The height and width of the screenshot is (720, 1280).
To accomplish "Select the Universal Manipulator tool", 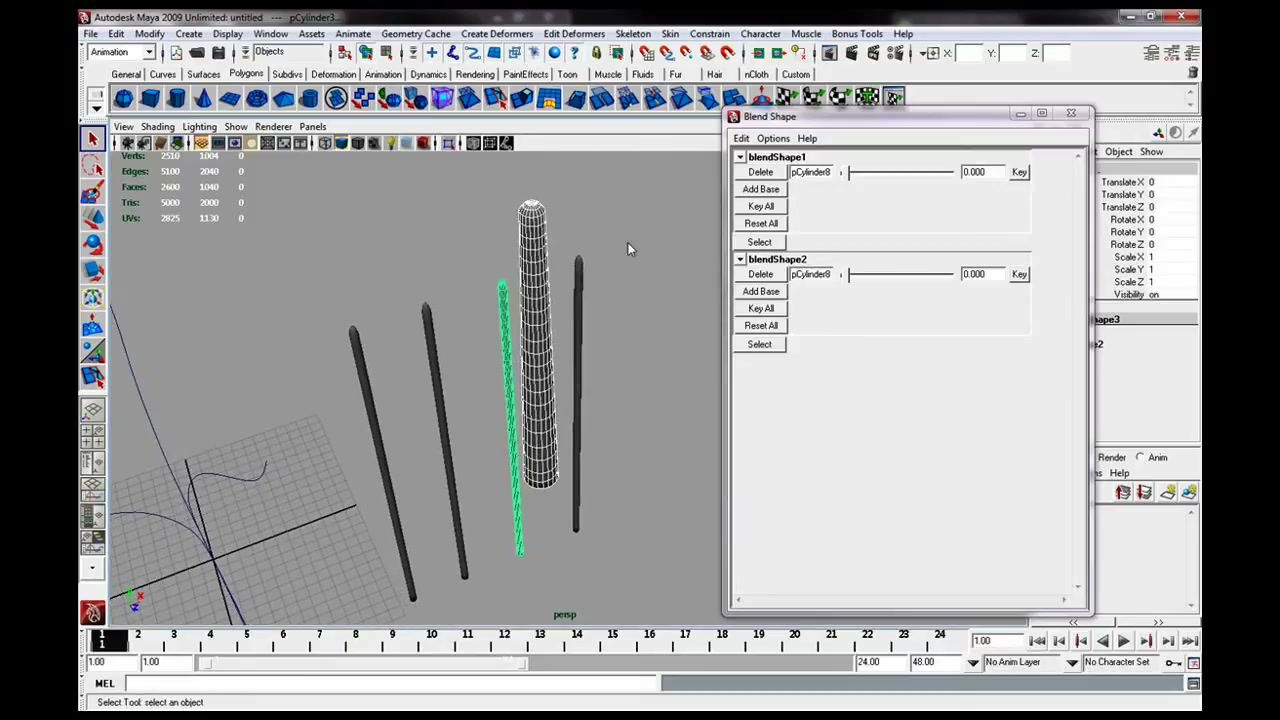I will tap(93, 297).
